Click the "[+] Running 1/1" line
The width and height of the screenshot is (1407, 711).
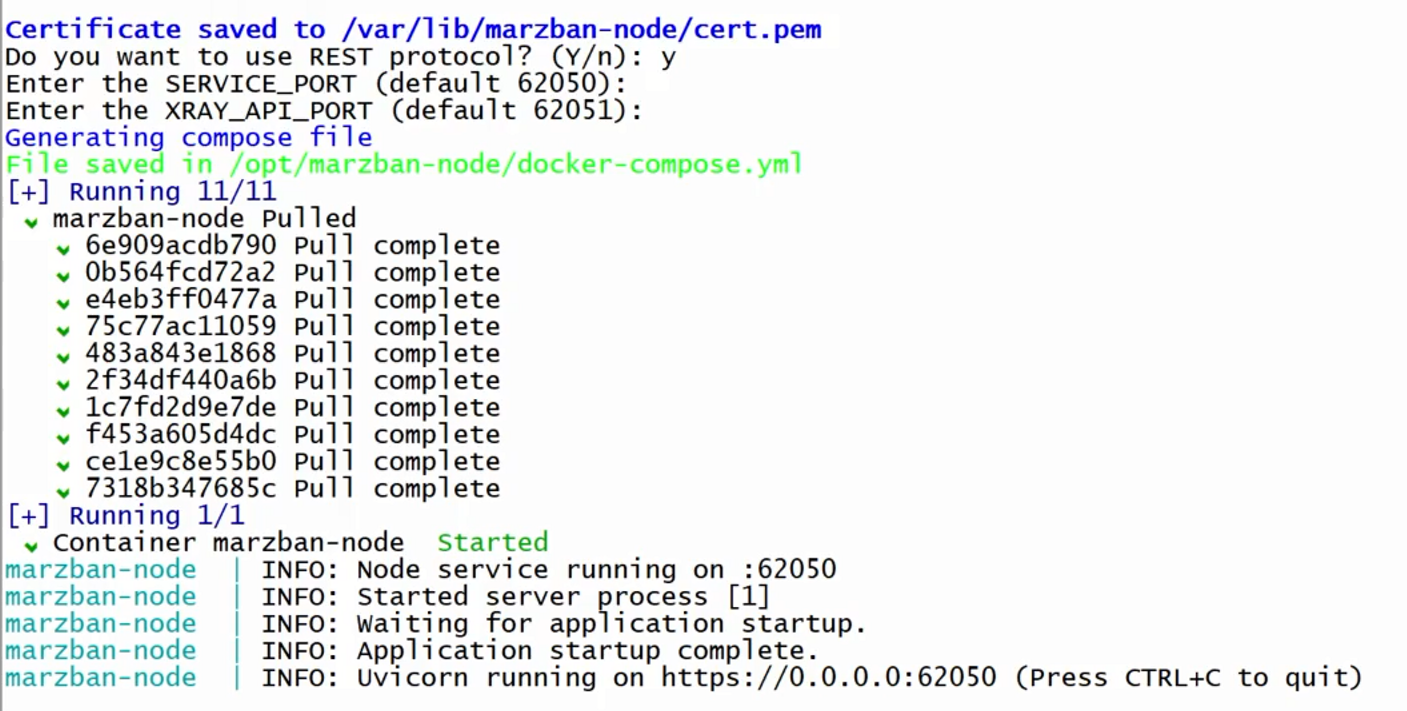125,515
